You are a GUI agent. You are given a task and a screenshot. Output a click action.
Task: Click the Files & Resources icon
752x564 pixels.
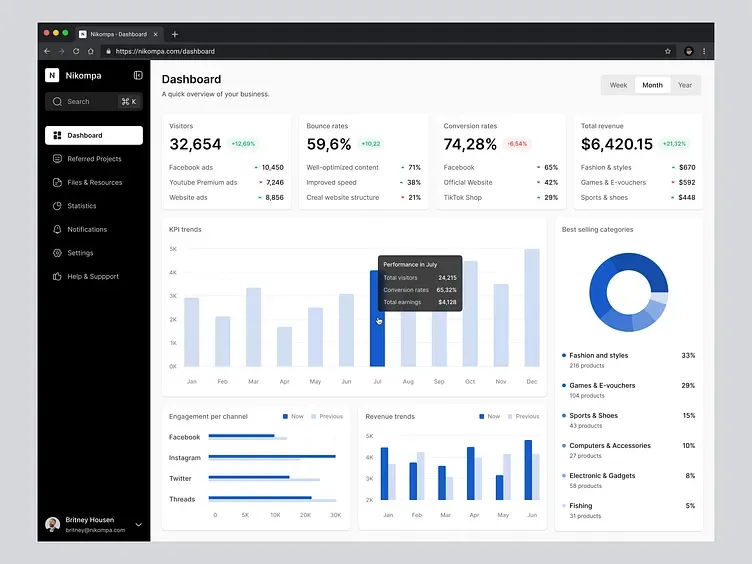57,182
